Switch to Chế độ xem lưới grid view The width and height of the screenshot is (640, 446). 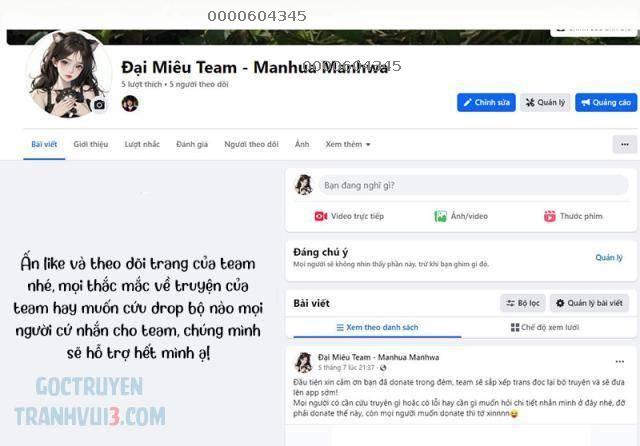[x=545, y=327]
